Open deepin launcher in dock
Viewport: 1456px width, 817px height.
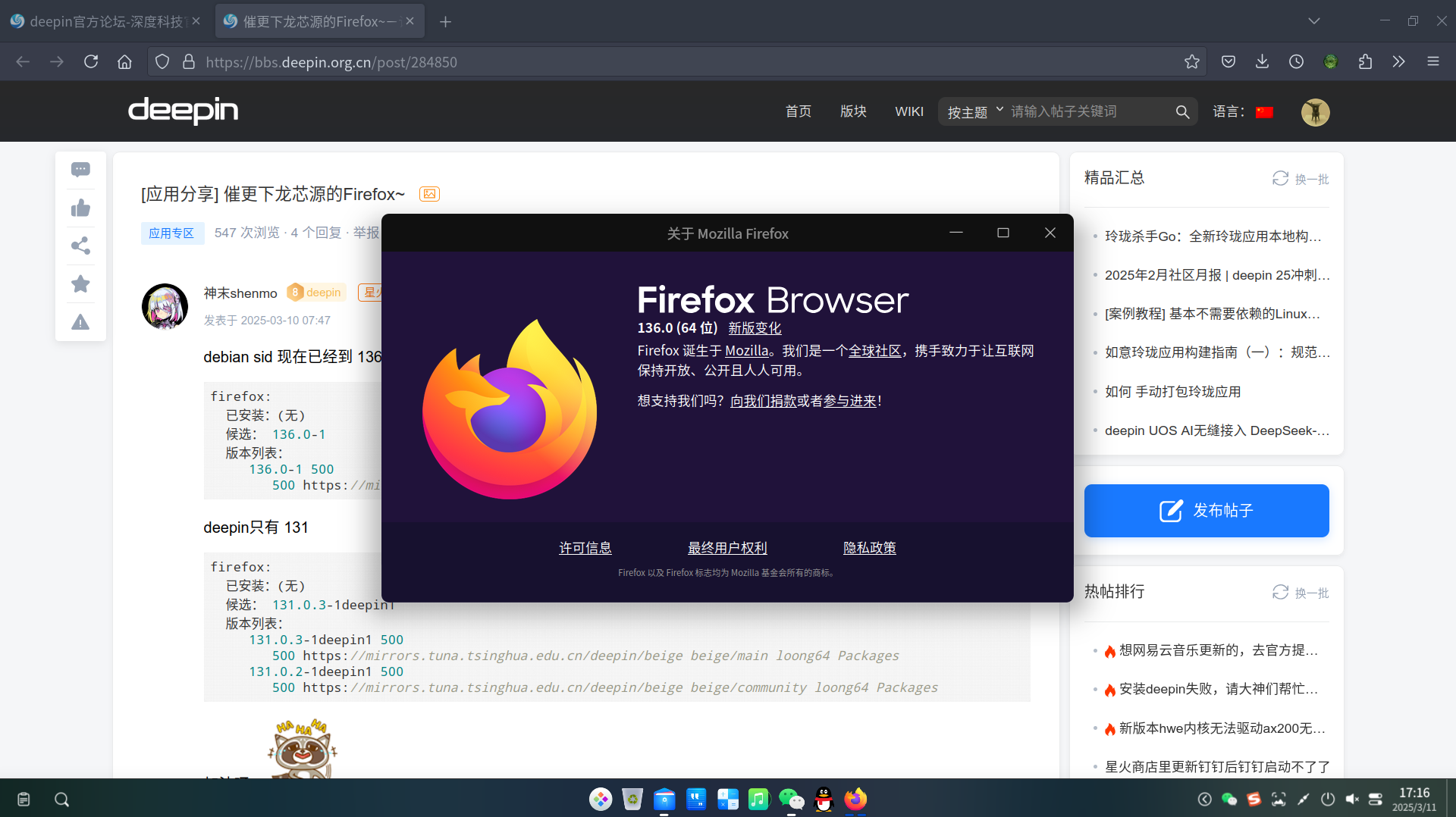[x=601, y=799]
